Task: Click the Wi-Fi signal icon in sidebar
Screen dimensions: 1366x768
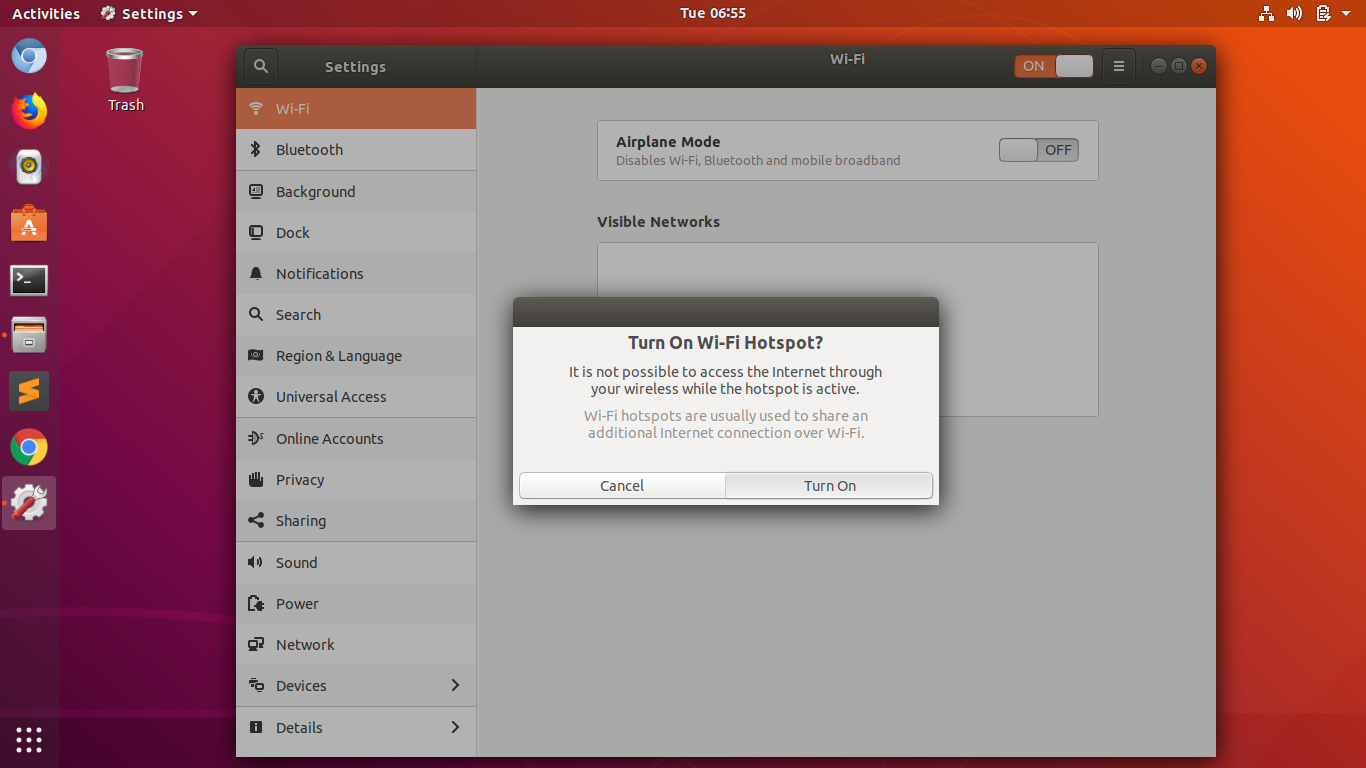Action: tap(256, 108)
